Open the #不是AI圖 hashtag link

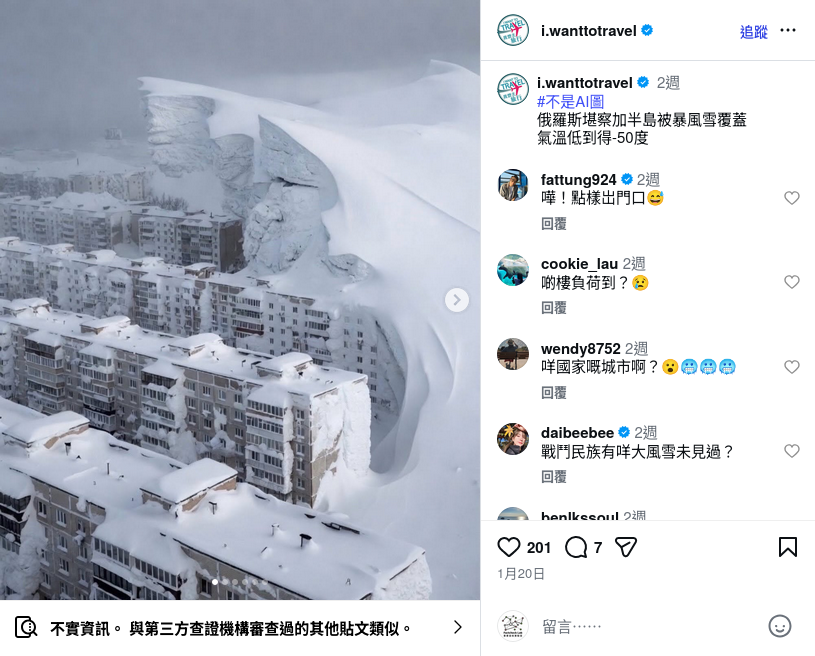click(x=571, y=102)
